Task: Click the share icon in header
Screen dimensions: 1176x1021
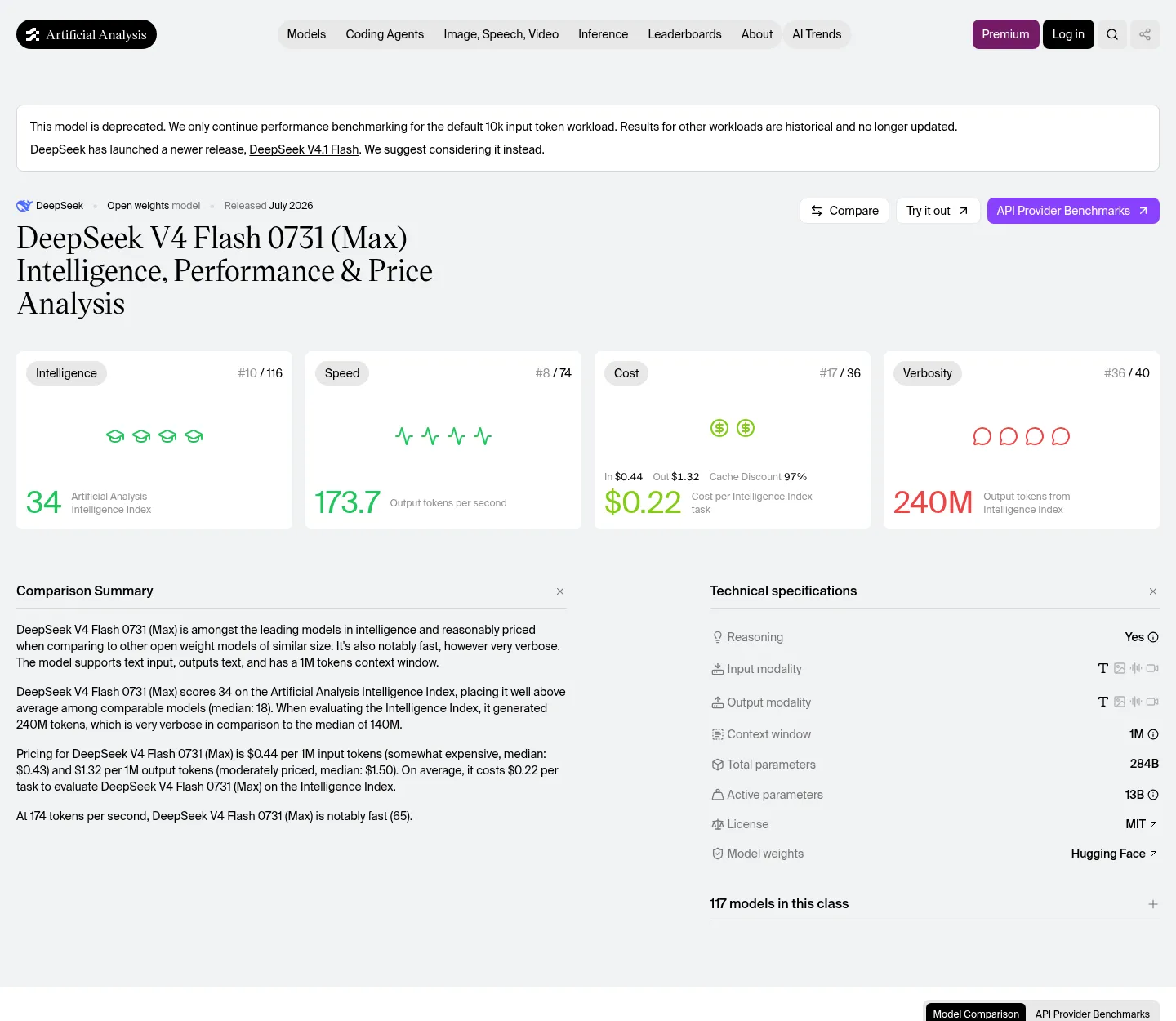Action: tap(1145, 34)
